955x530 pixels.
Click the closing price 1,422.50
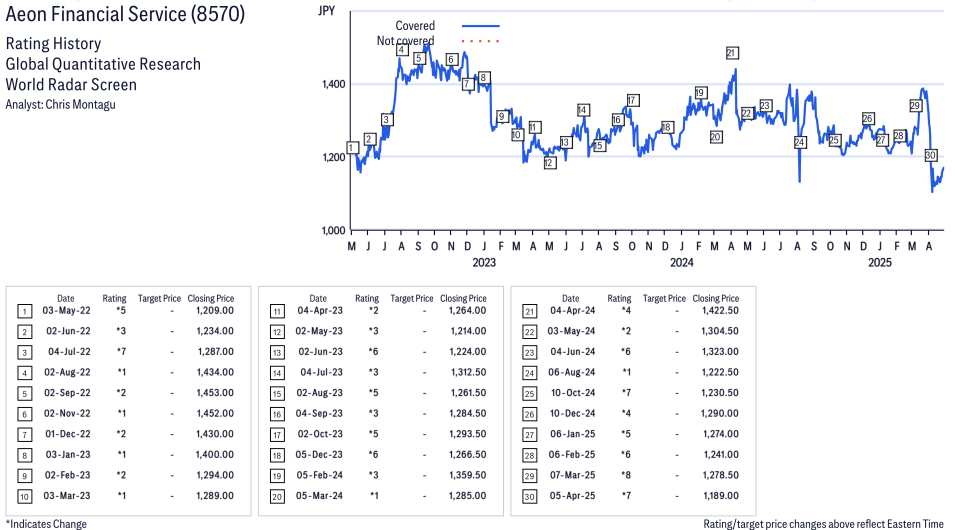pyautogui.click(x=720, y=311)
